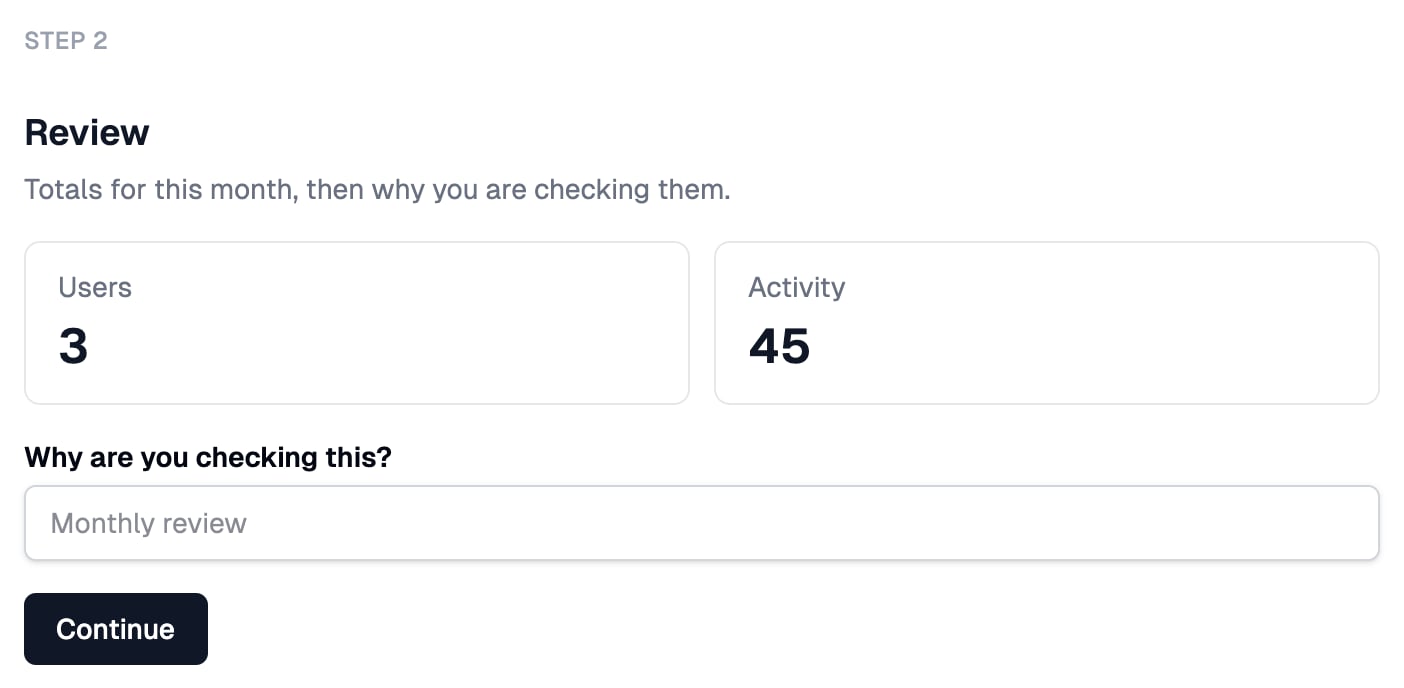Focus the Monthly review input field
Screen dimensions: 1404x688
tap(702, 523)
